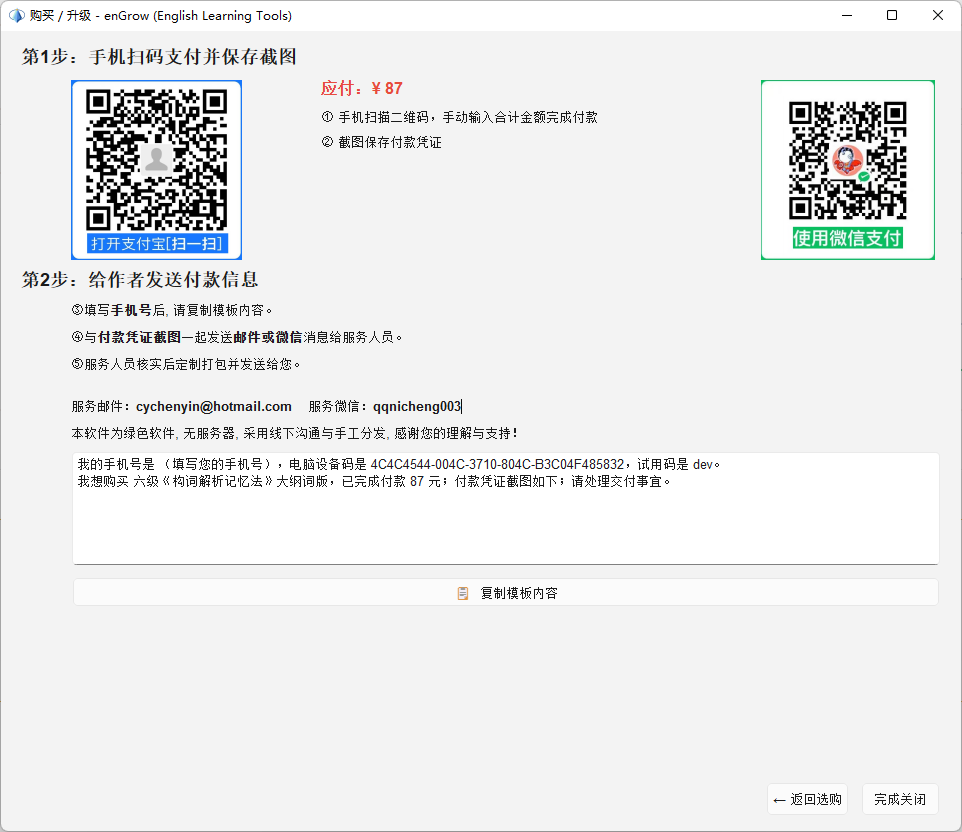Click the 打开支付宝[扫一扫] label
Viewport: 962px width, 832px height.
(157, 244)
